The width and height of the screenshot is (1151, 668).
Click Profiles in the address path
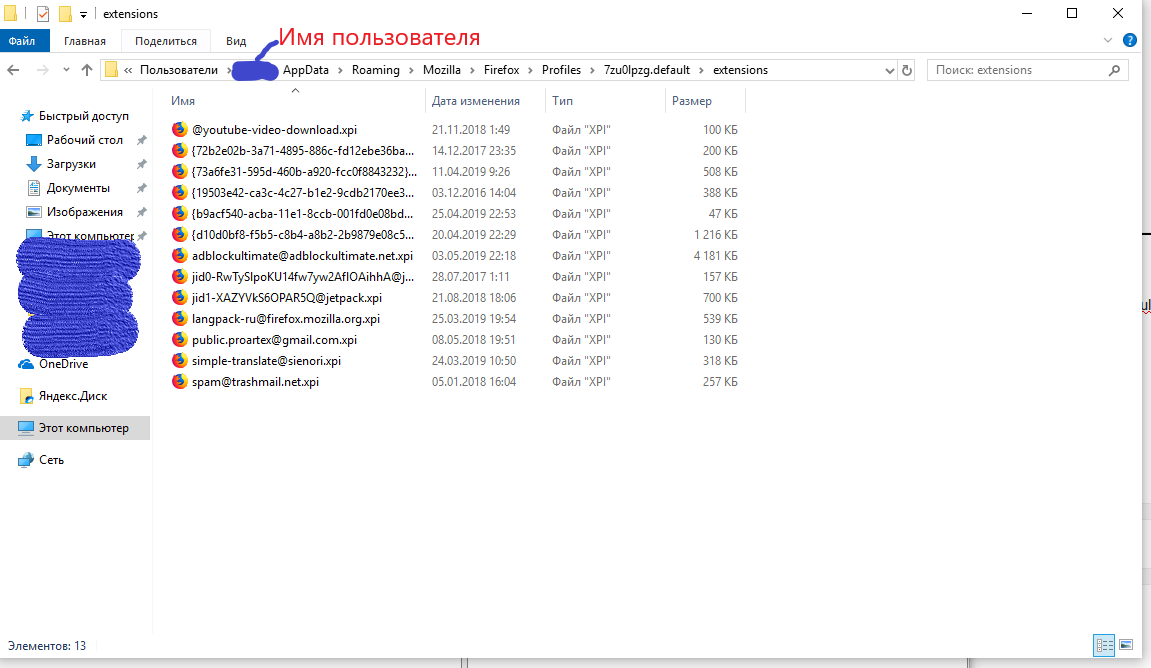pos(561,70)
